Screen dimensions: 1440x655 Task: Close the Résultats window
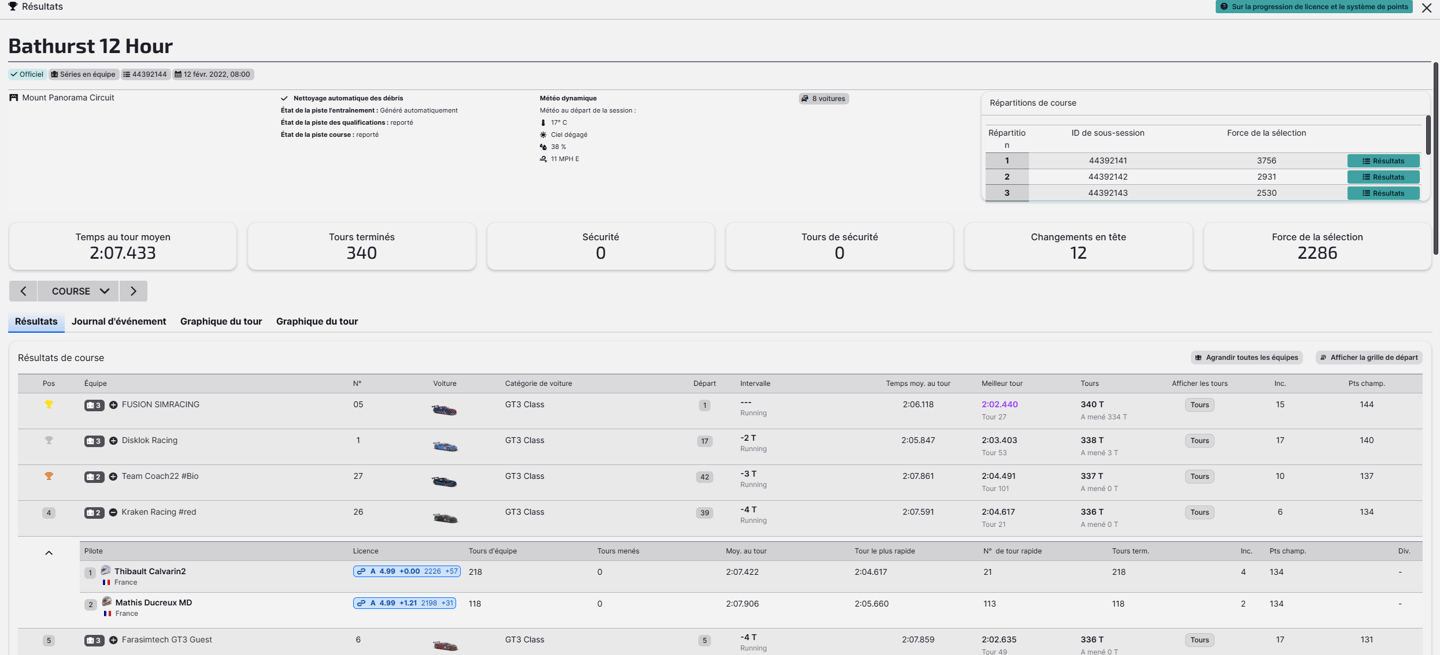tap(1427, 7)
